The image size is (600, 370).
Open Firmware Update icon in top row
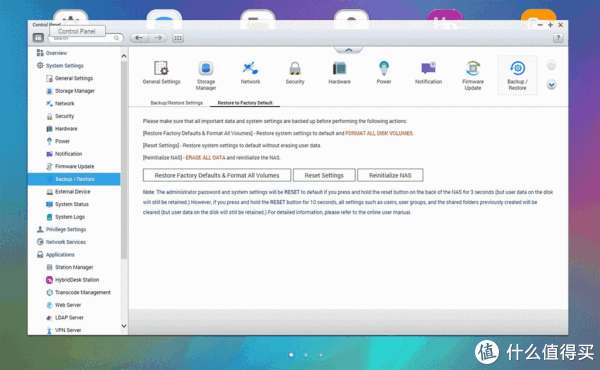coord(473,75)
